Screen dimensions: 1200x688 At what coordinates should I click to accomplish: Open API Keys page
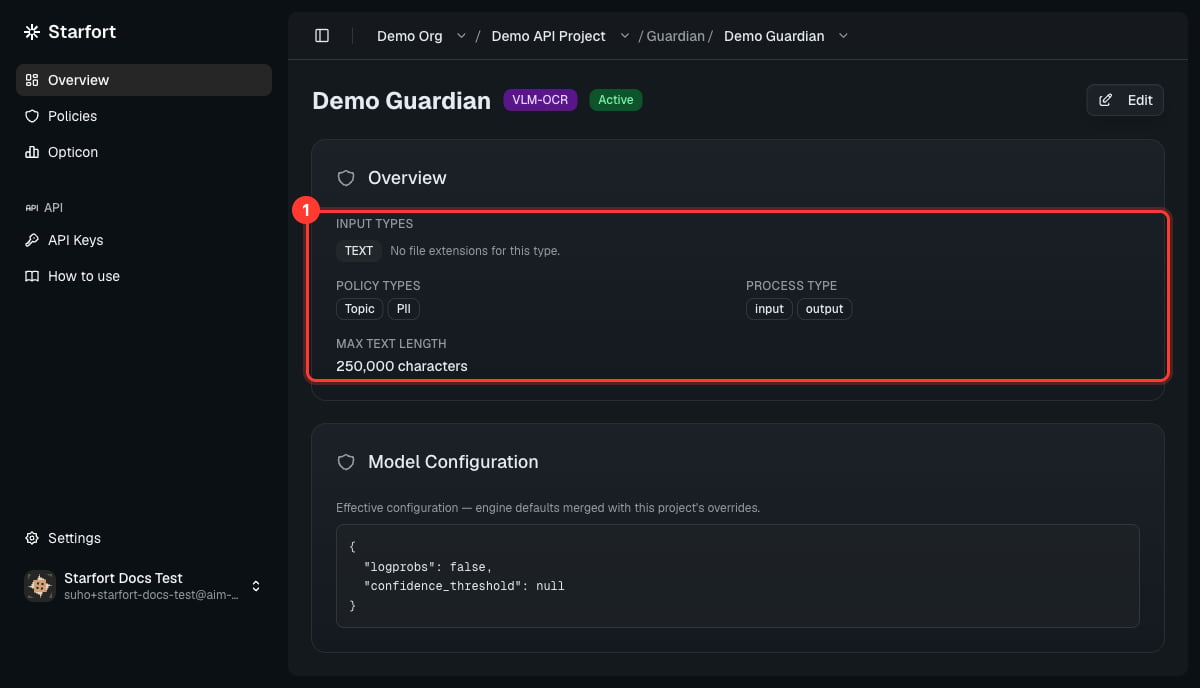pyautogui.click(x=144, y=240)
